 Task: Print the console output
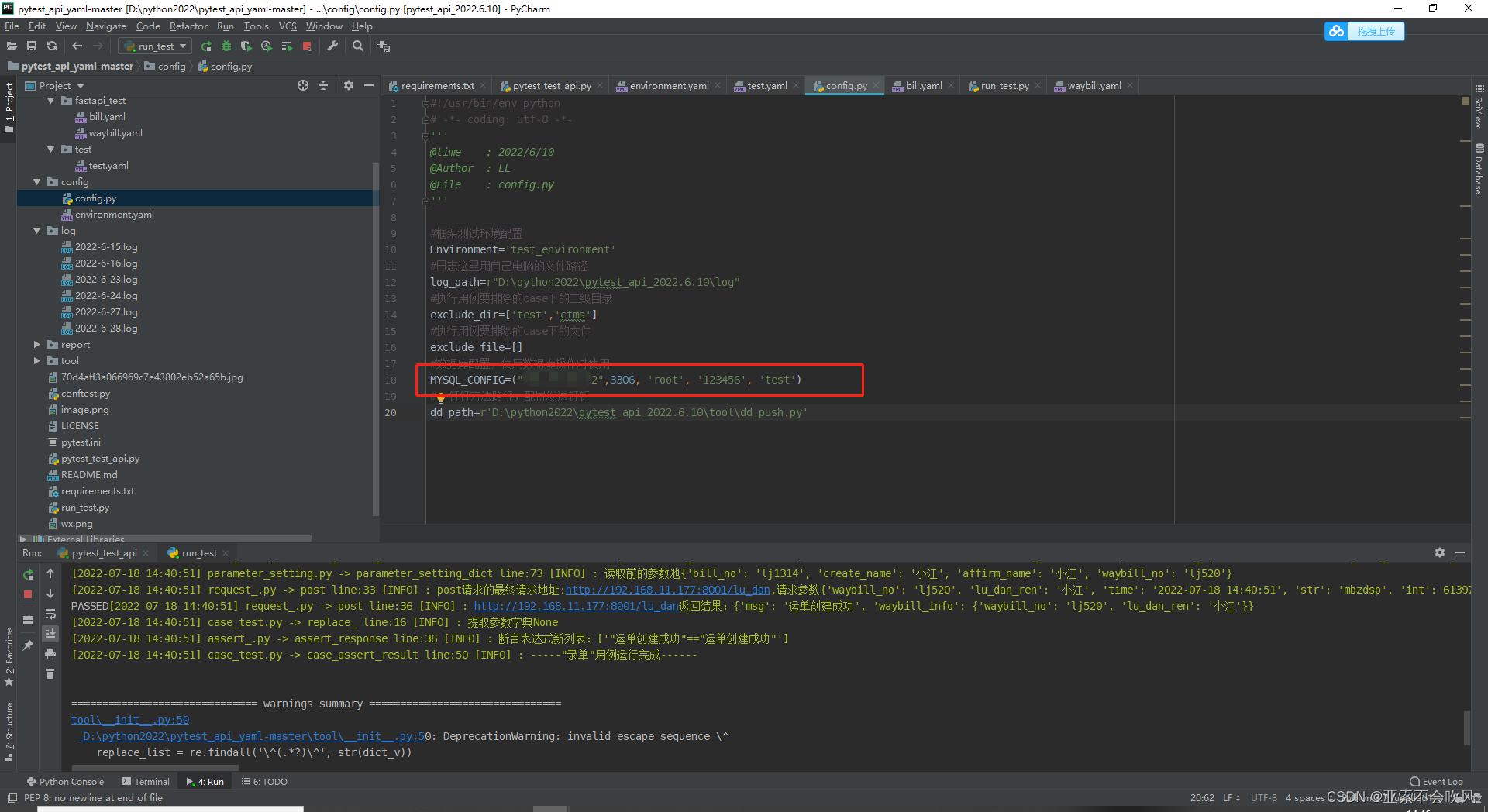pyautogui.click(x=50, y=654)
